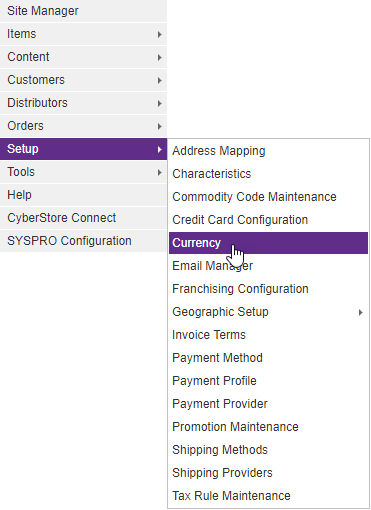Open Email Manager entry

click(268, 266)
